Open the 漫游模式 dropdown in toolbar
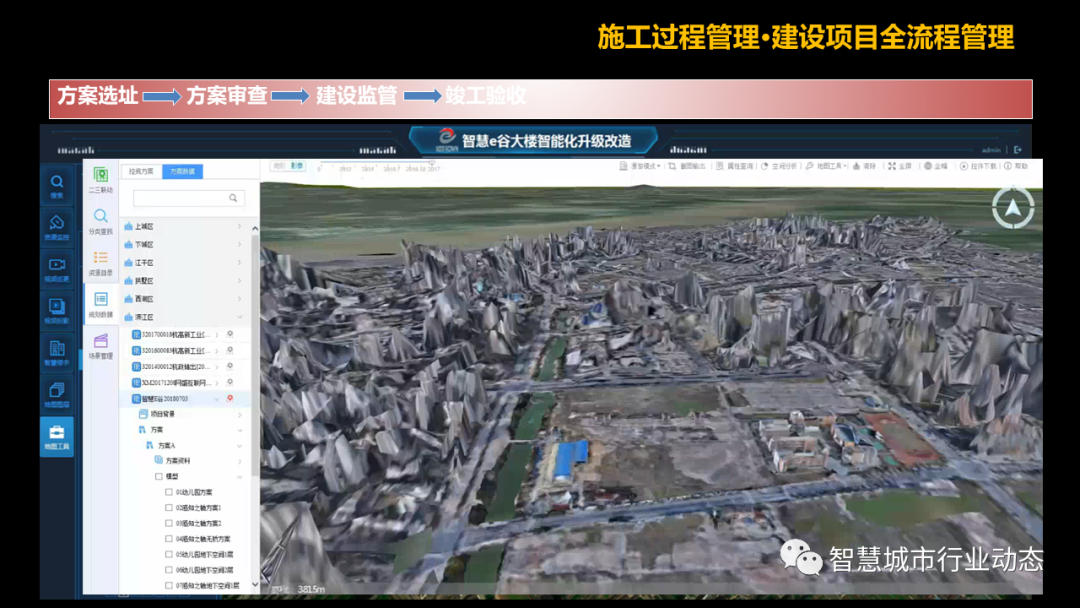The width and height of the screenshot is (1080, 608). (640, 166)
